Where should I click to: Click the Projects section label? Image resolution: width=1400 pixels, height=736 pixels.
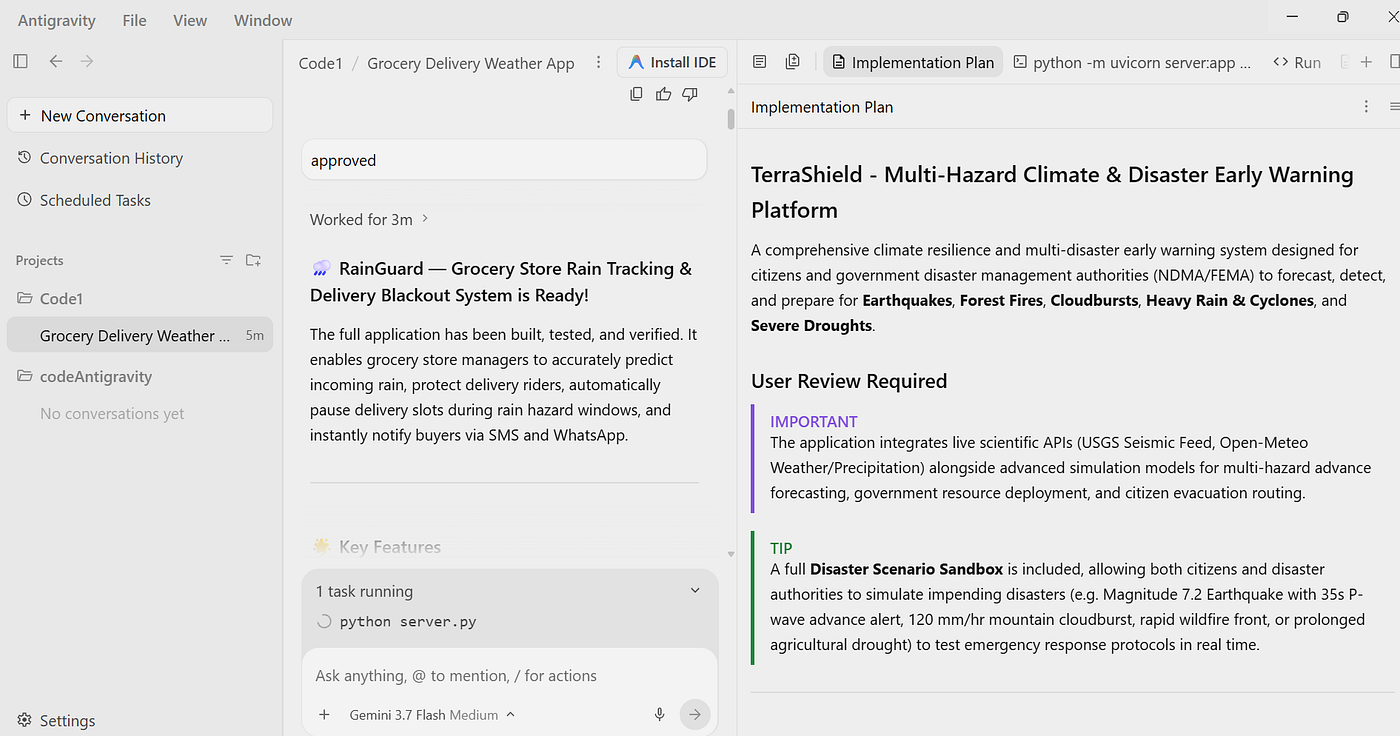pos(39,260)
